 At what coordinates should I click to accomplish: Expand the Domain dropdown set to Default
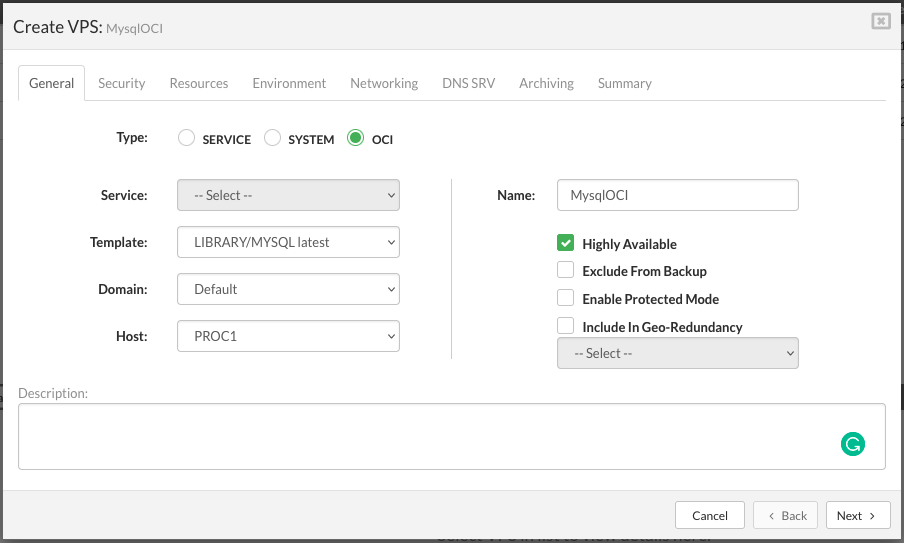tap(288, 289)
